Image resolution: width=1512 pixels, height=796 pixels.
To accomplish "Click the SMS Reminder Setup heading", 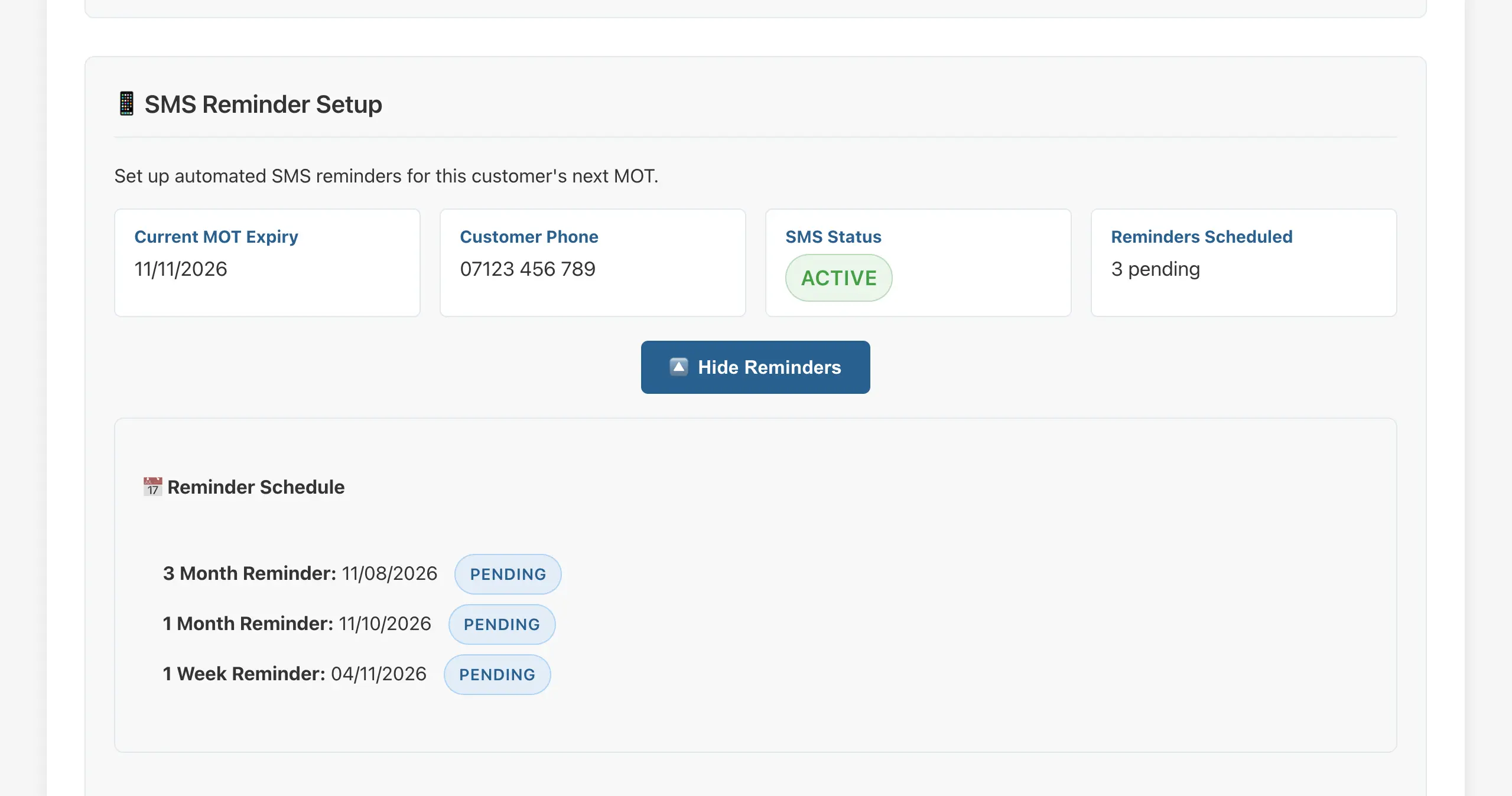I will tap(263, 105).
